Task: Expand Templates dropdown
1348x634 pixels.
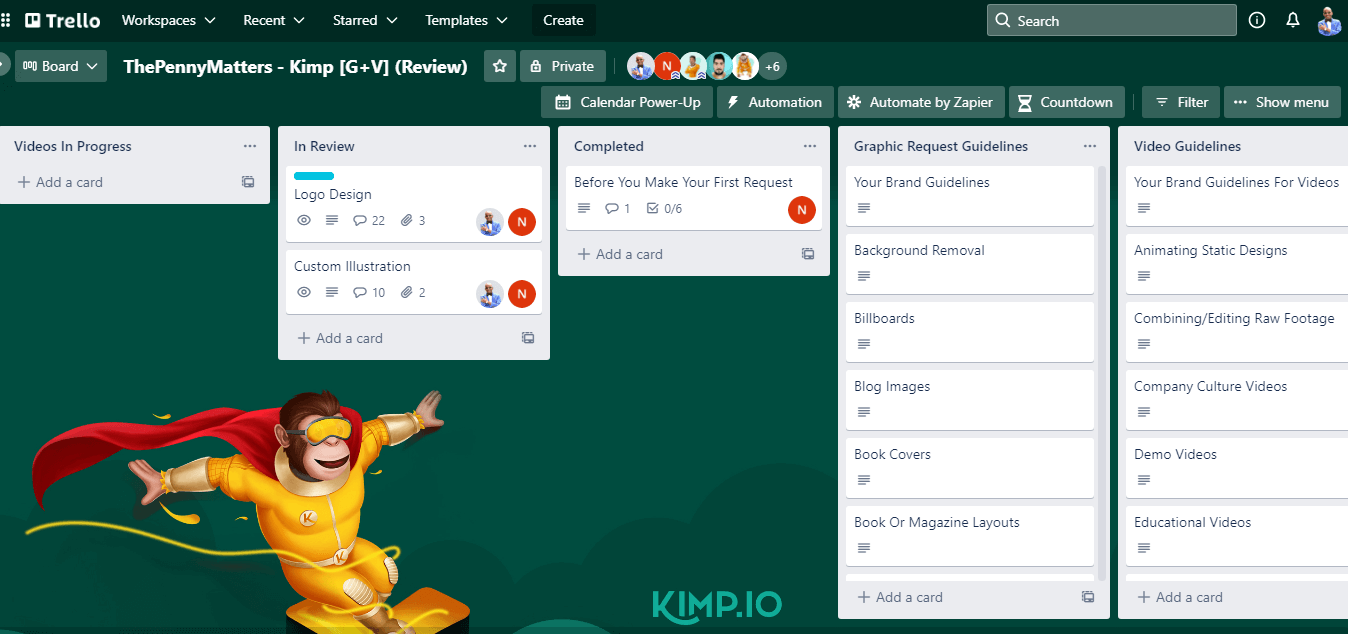Action: click(x=466, y=20)
